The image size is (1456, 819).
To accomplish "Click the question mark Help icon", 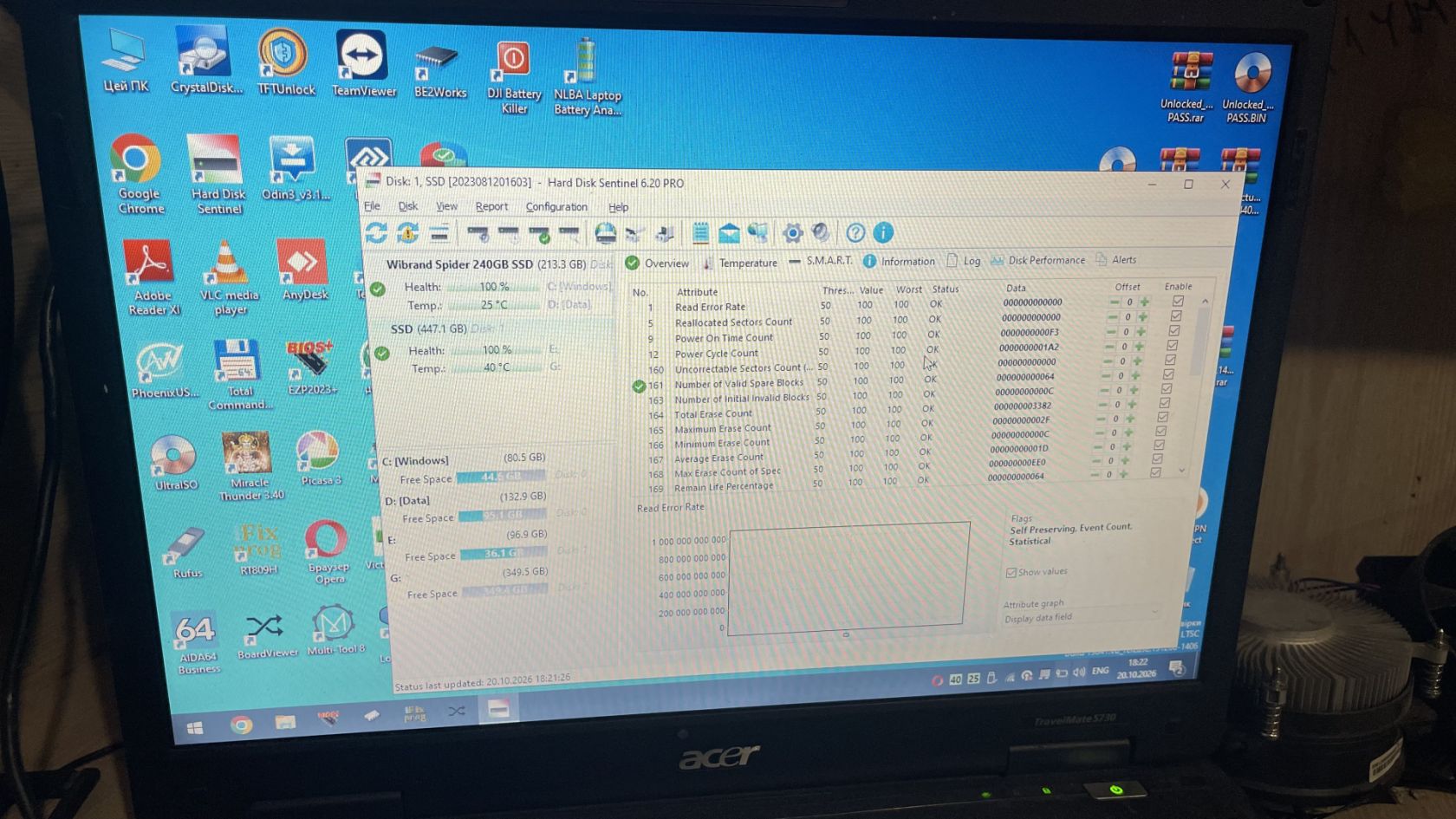I will tap(855, 232).
